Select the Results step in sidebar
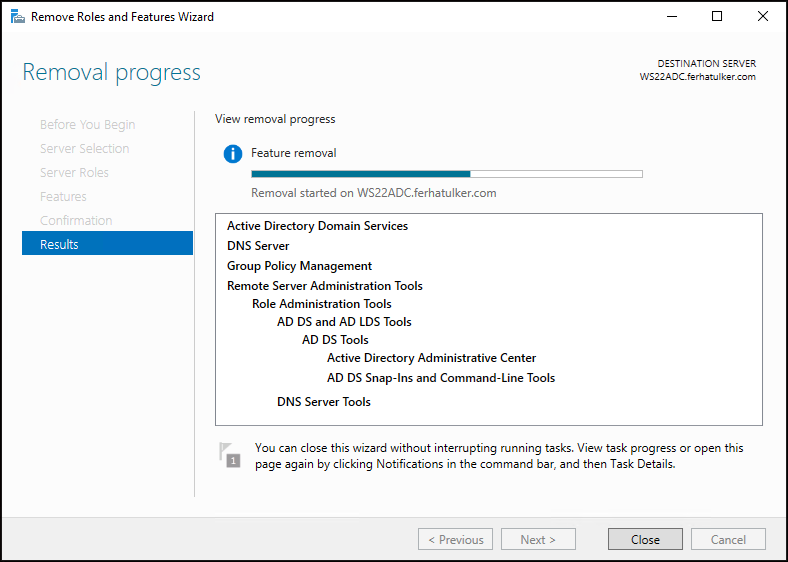 tap(108, 244)
